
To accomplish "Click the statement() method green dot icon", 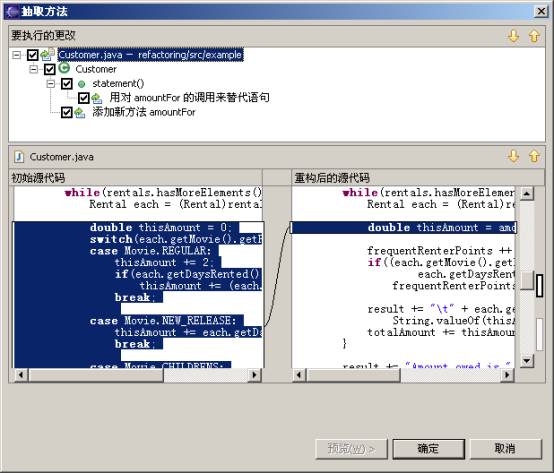I will click(x=82, y=84).
